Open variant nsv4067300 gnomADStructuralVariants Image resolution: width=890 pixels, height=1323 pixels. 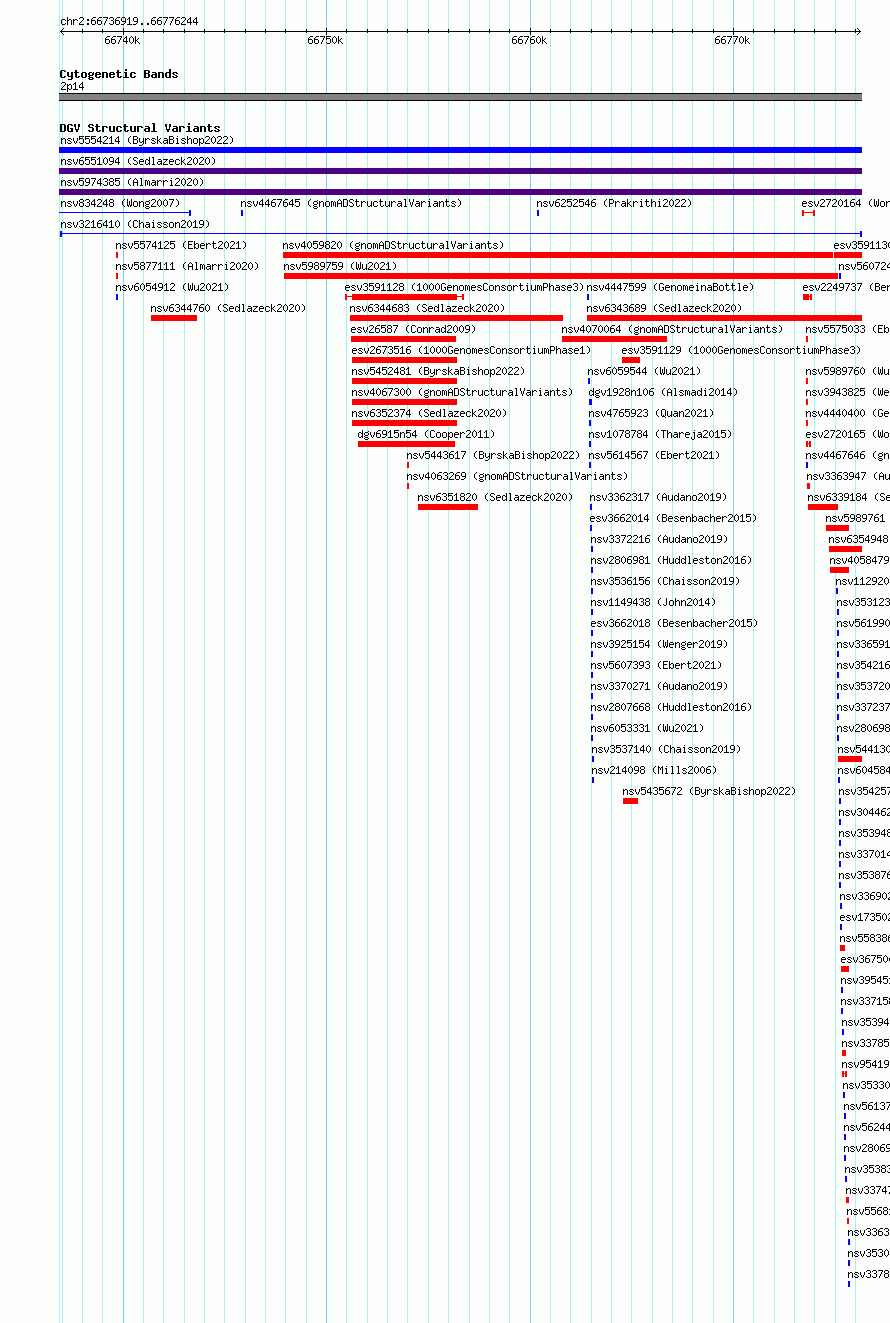[462, 392]
